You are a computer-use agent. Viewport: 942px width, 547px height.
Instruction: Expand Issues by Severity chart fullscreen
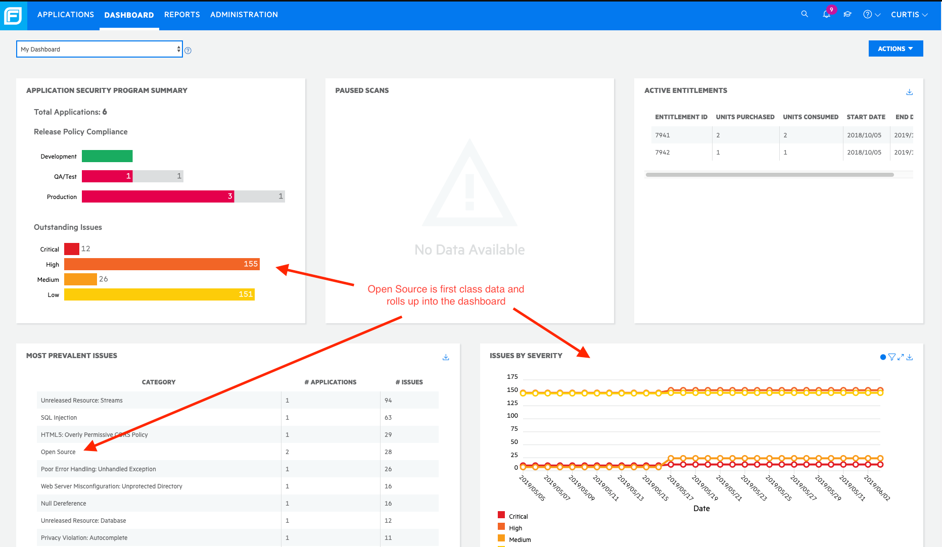pos(901,357)
